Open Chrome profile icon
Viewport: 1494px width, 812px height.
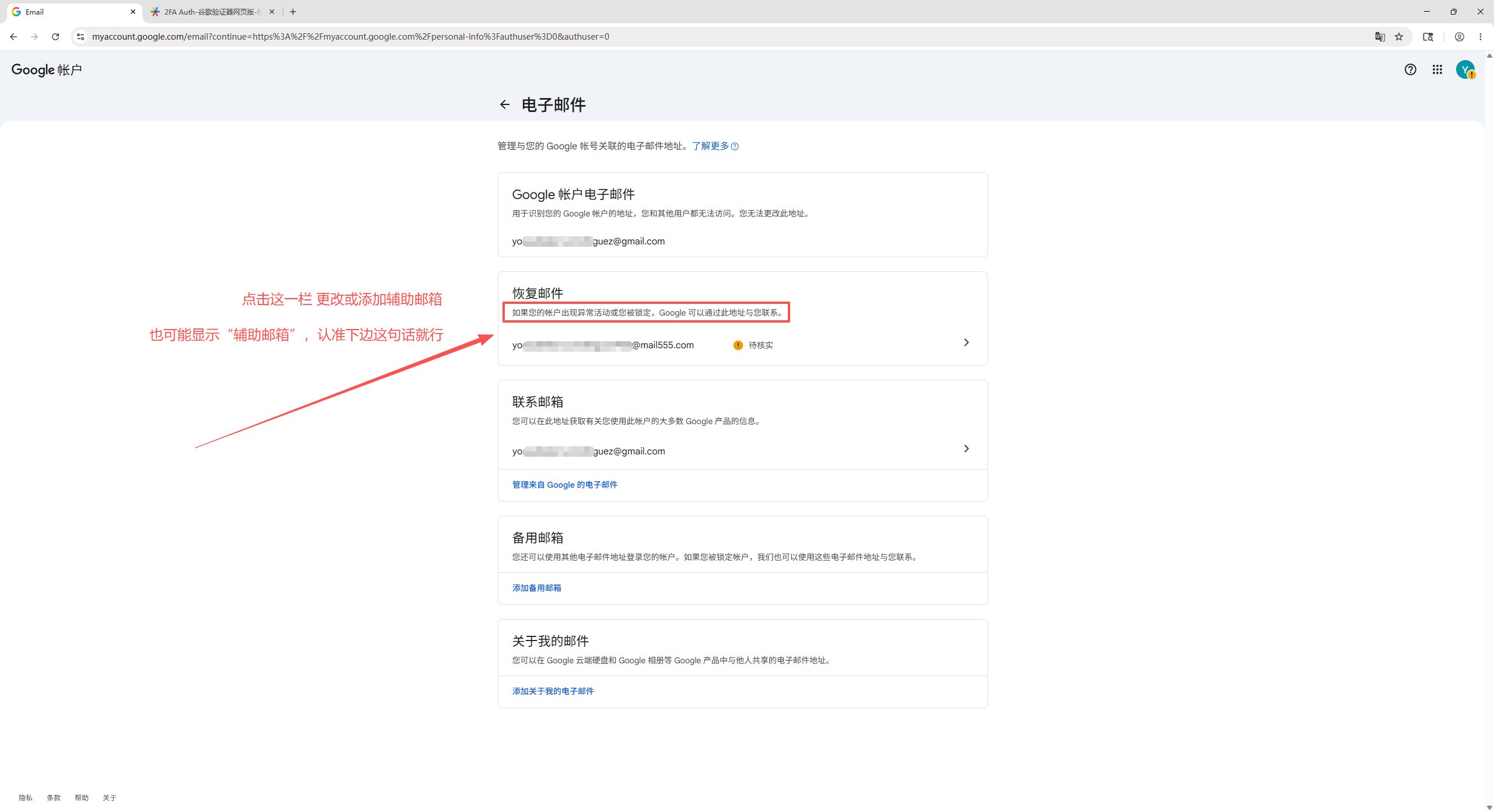point(1459,36)
